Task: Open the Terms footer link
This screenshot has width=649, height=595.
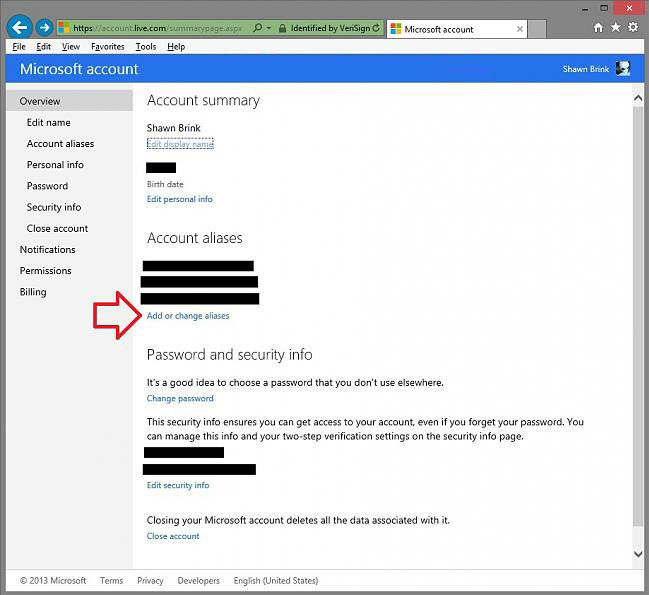Action: [x=111, y=581]
